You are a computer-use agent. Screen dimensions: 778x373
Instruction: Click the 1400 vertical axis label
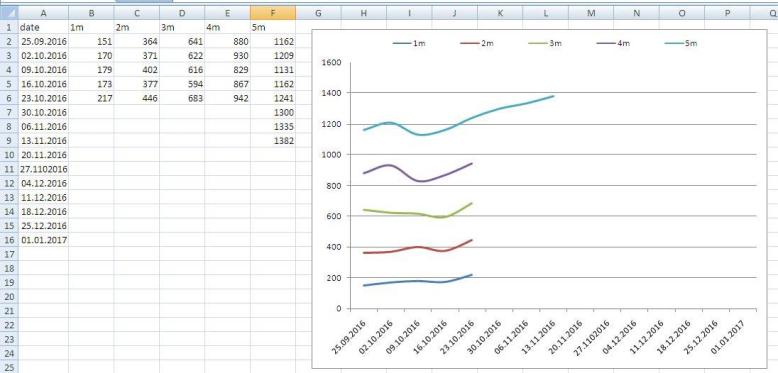point(332,93)
